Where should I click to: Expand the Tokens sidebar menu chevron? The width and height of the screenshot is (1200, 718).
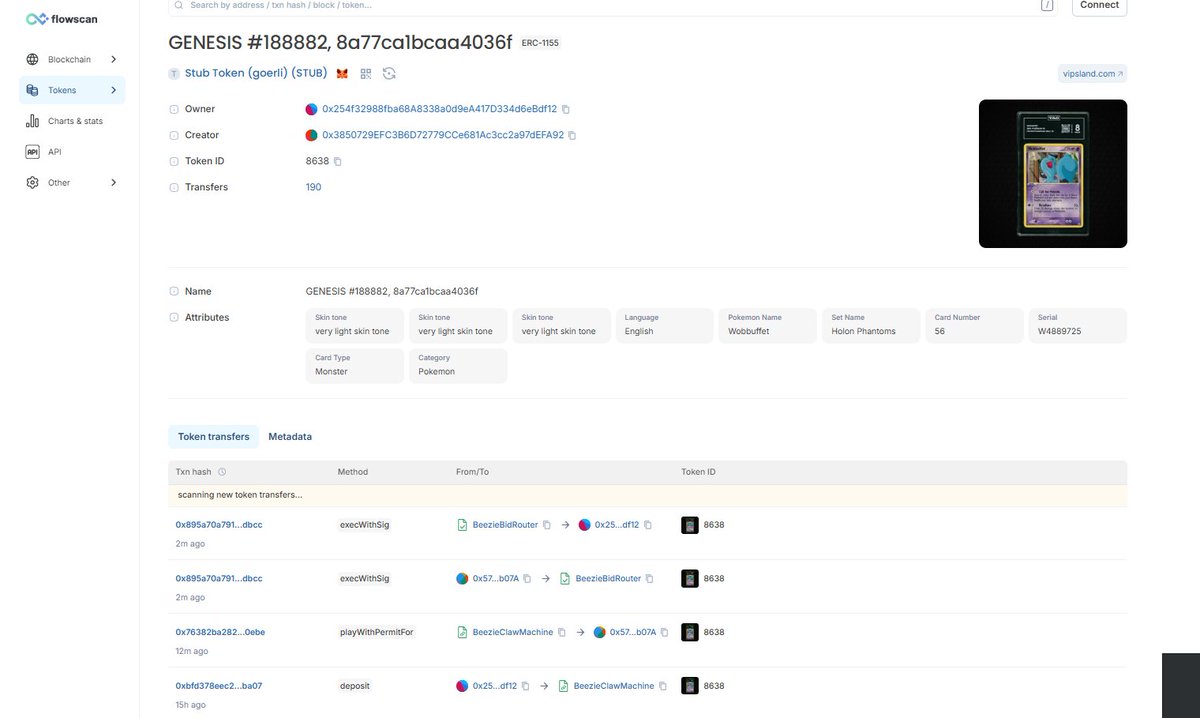tap(113, 90)
